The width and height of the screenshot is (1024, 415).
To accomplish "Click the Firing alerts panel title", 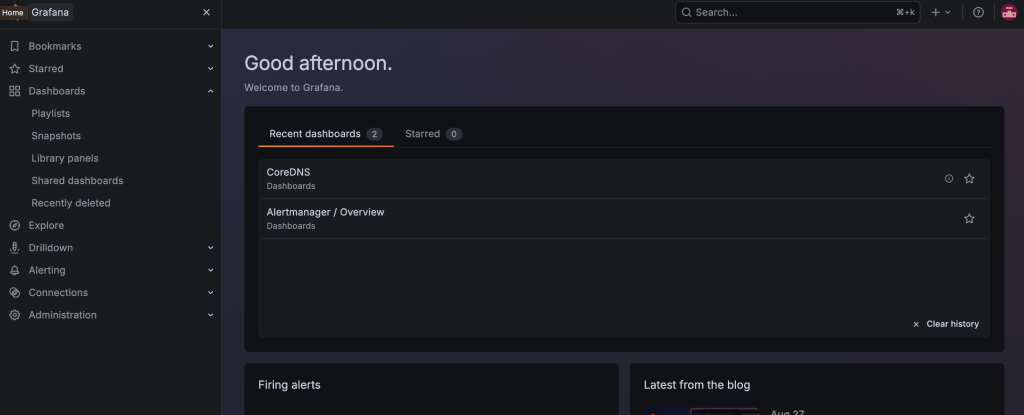I will [289, 385].
